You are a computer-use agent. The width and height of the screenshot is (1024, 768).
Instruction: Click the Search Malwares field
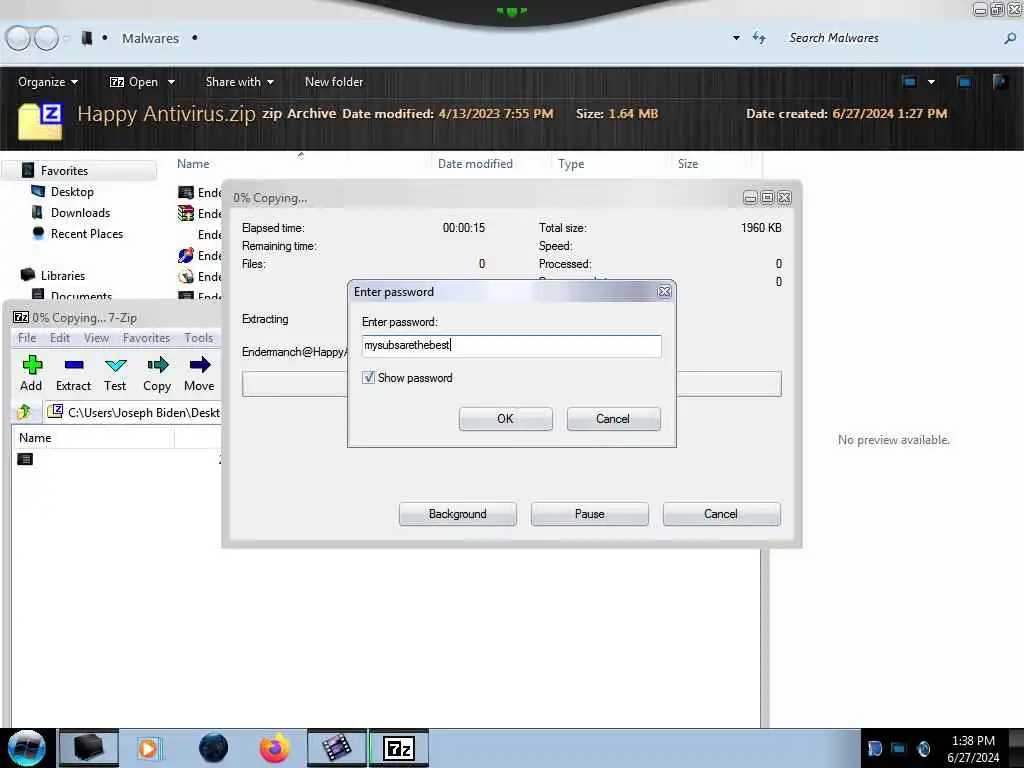point(891,39)
